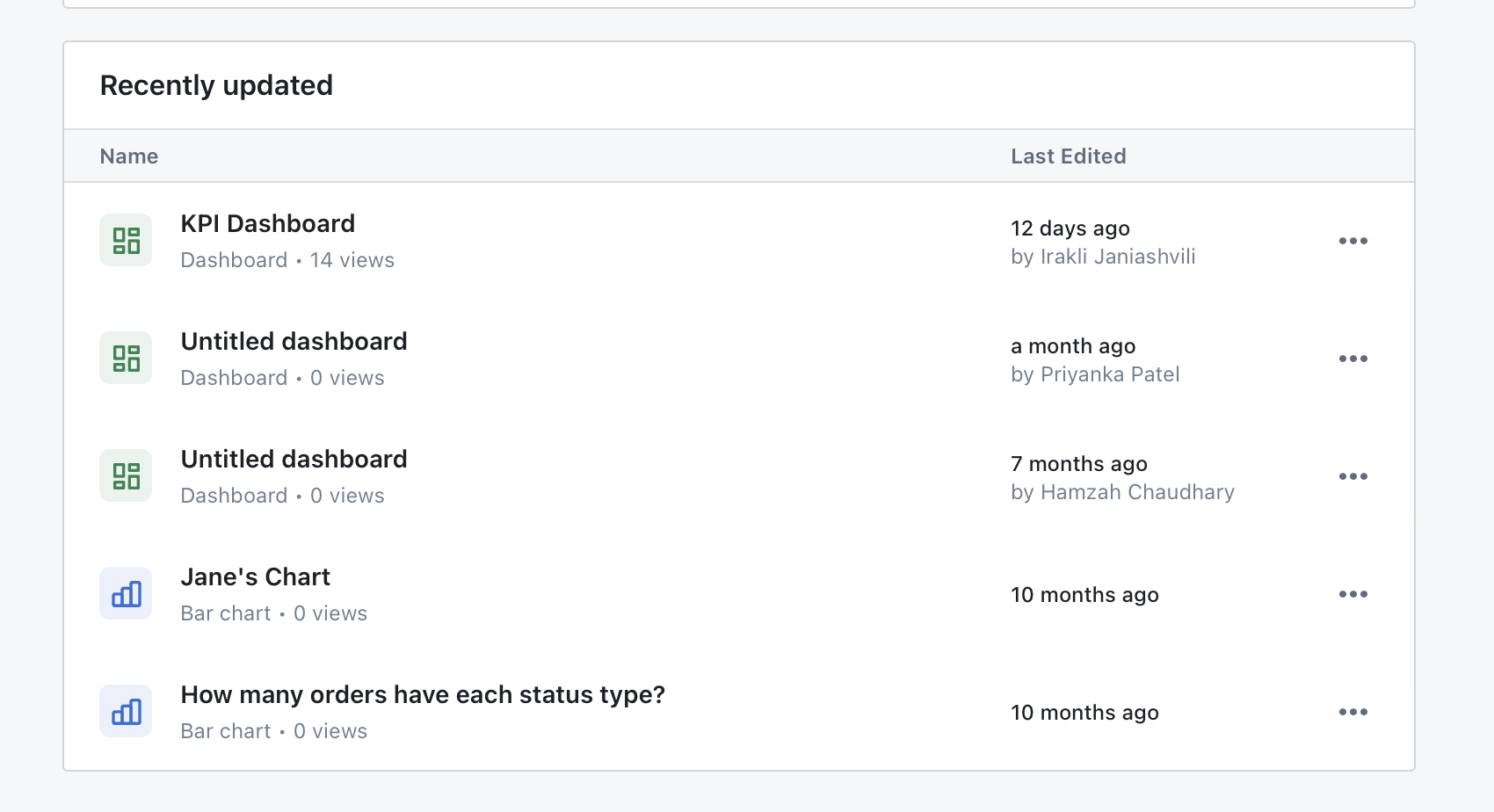
Task: Open the KPI Dashboard
Action: click(x=267, y=223)
